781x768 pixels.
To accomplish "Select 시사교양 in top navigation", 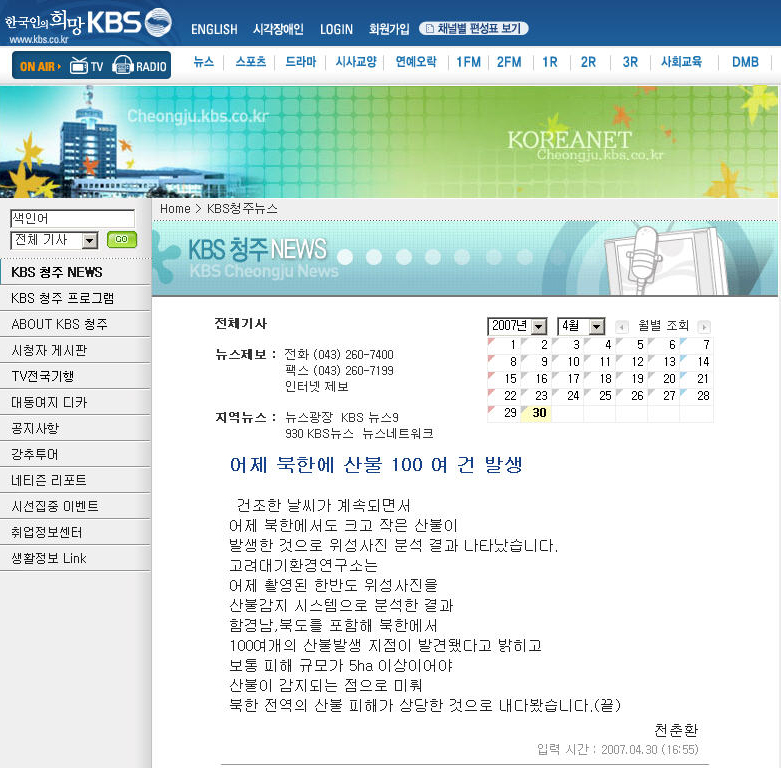I will tap(356, 62).
